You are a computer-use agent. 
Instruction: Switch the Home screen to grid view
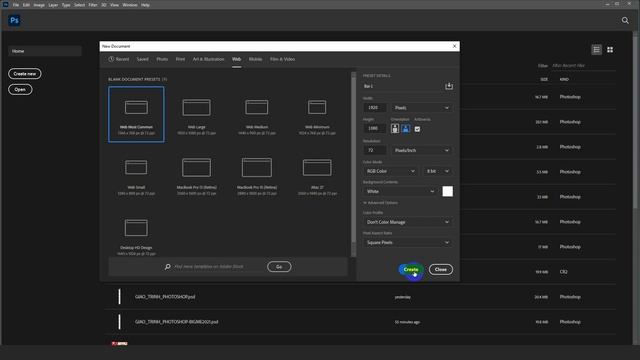click(610, 50)
